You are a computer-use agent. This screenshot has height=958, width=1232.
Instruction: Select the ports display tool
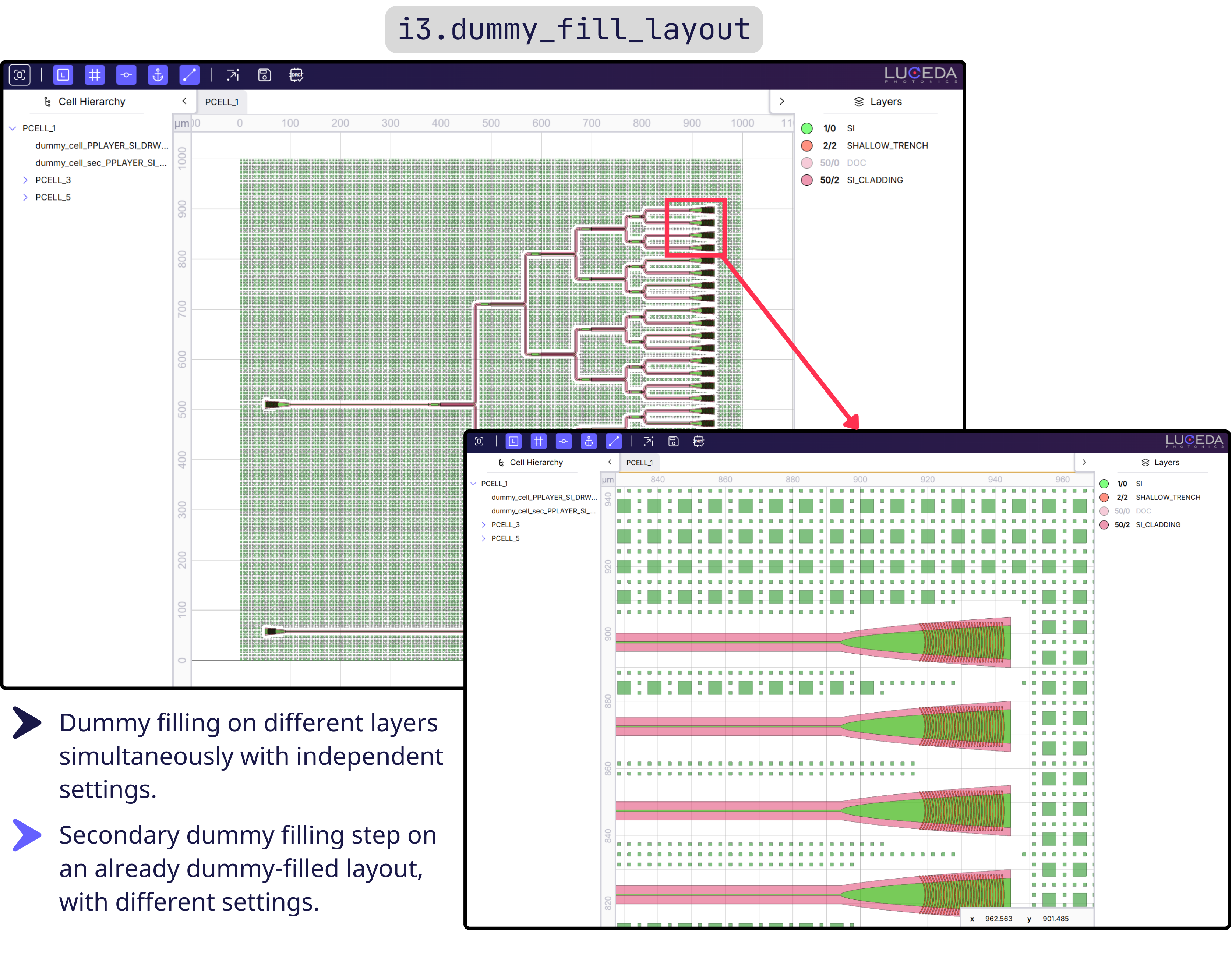tap(126, 75)
